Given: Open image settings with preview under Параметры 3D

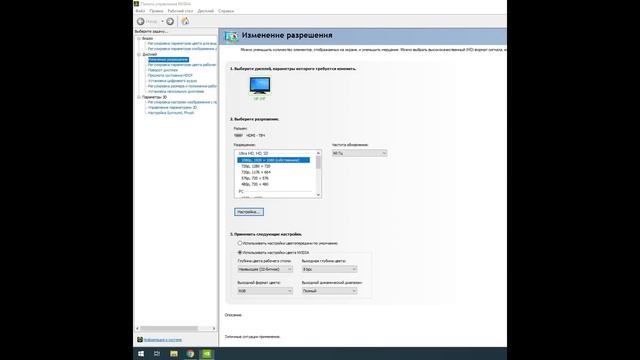Looking at the screenshot, I should 182,102.
